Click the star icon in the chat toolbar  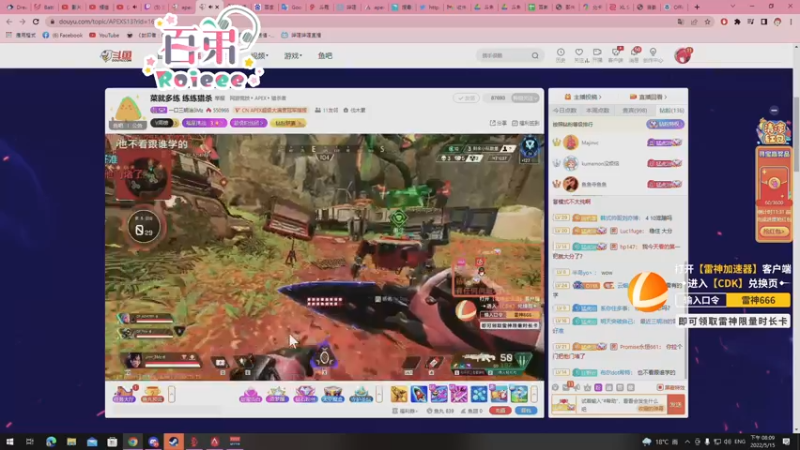pos(587,388)
